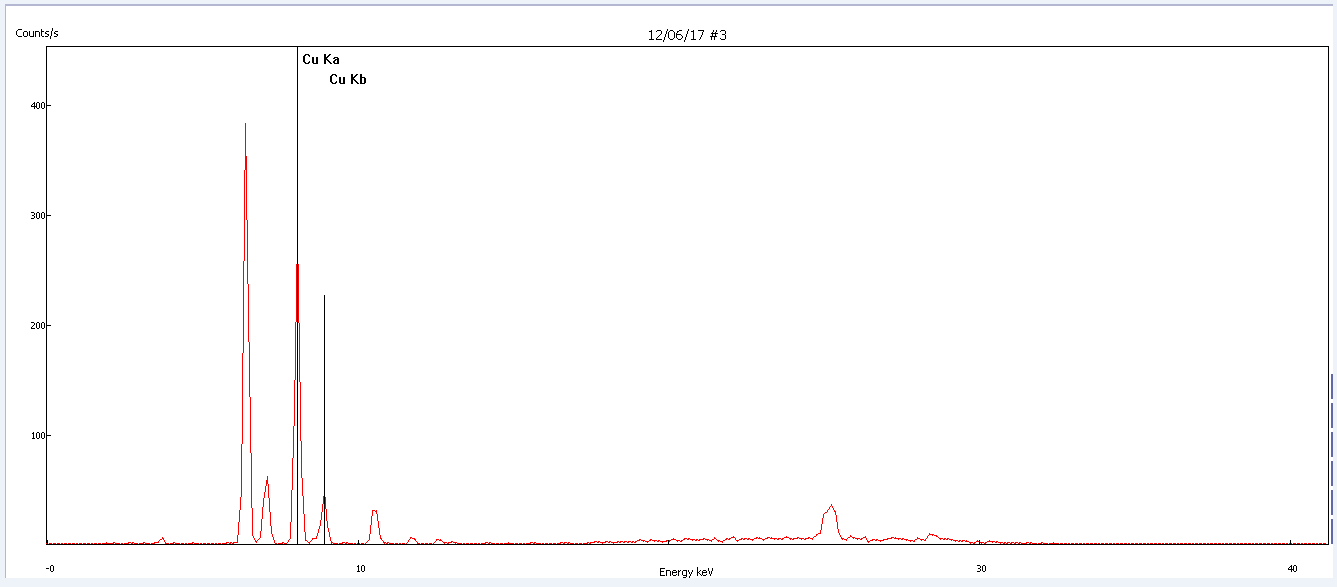Image resolution: width=1337 pixels, height=587 pixels.
Task: Click the Cu Ka line label
Action: point(321,60)
